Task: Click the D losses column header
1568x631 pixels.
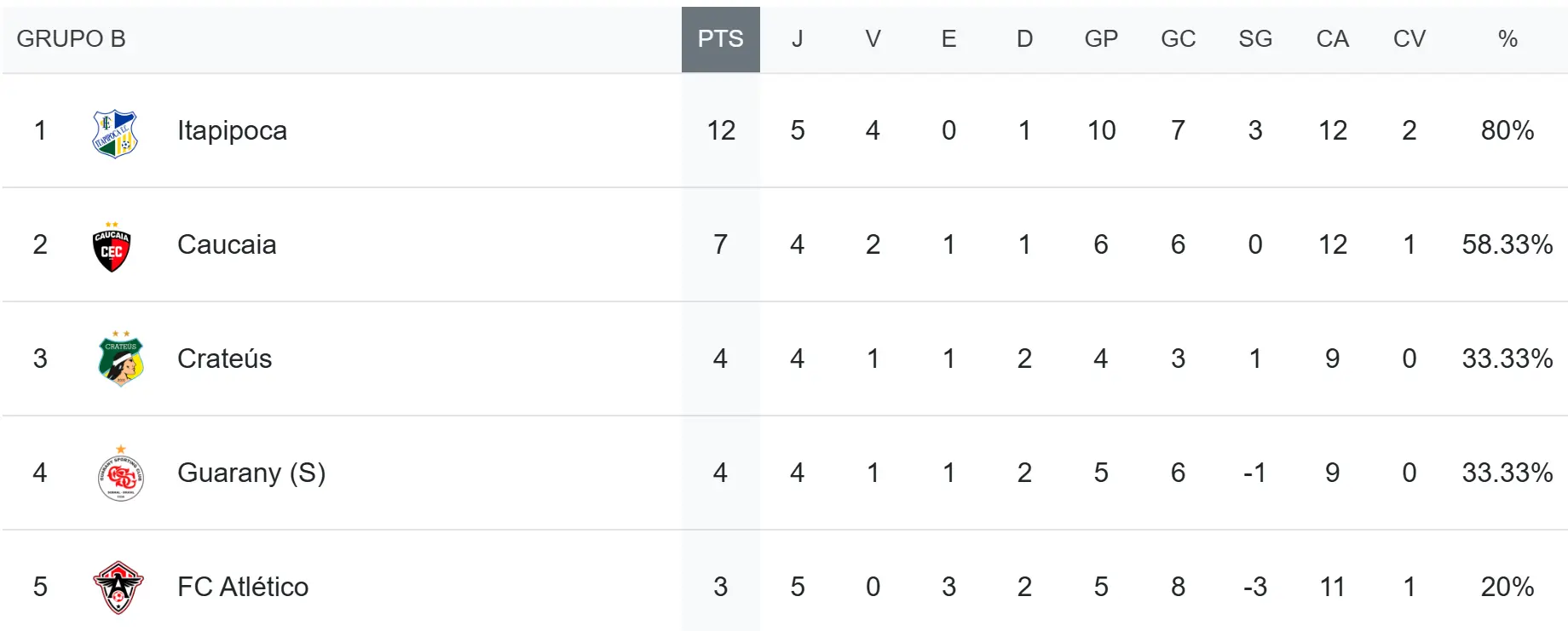Action: tap(1024, 39)
